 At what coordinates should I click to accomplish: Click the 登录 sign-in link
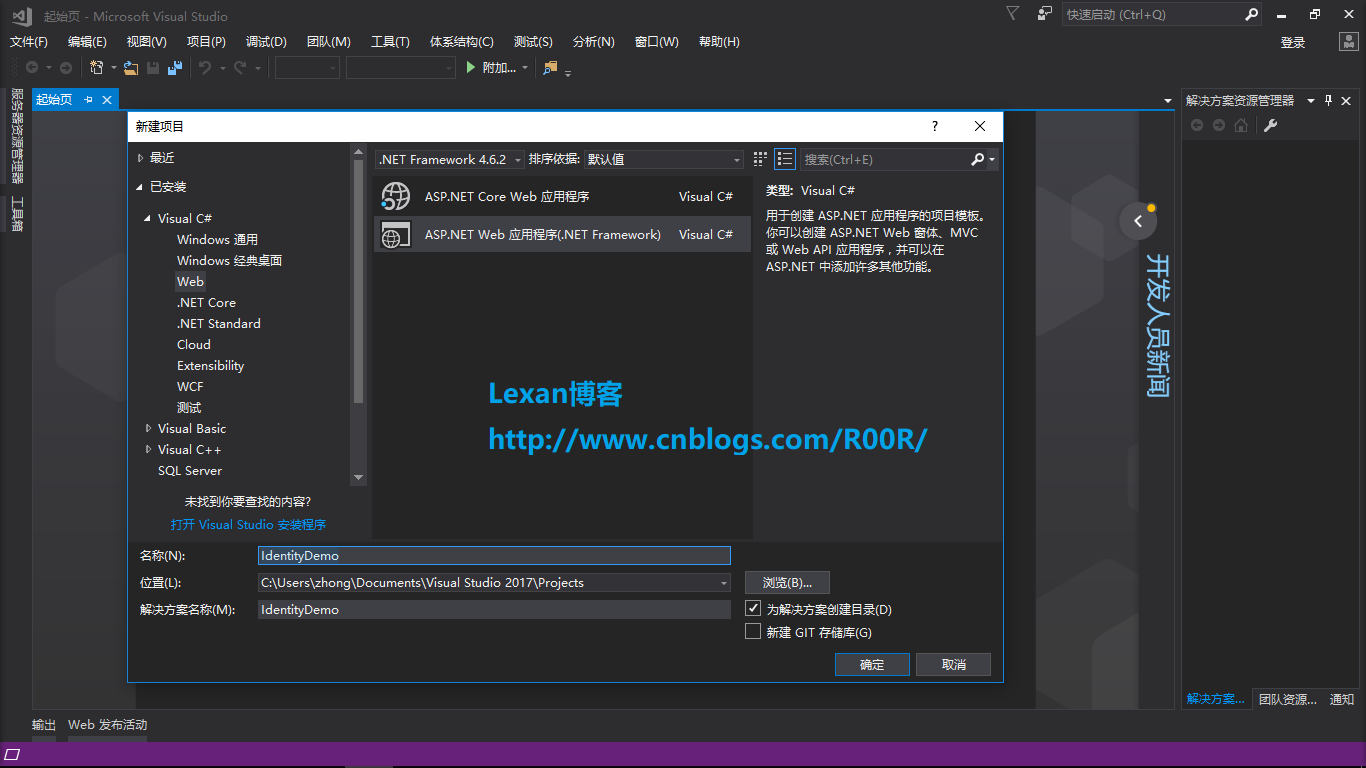point(1293,42)
